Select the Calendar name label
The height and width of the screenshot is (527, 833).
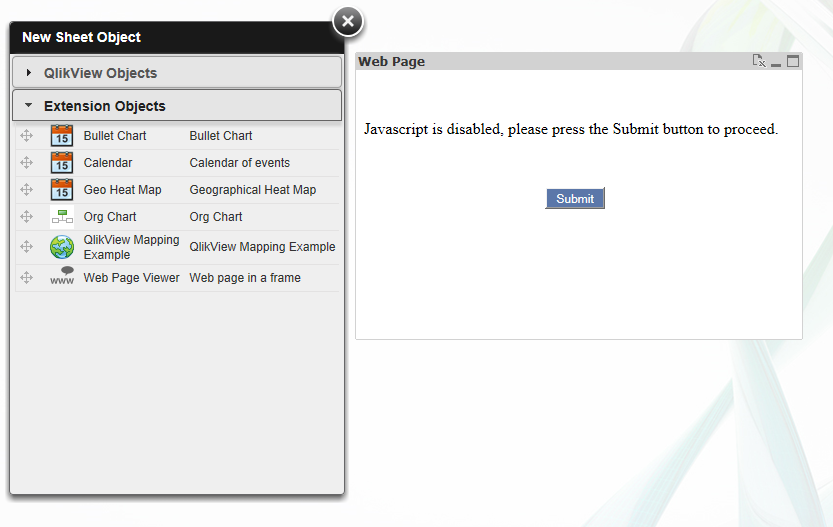click(x=108, y=163)
